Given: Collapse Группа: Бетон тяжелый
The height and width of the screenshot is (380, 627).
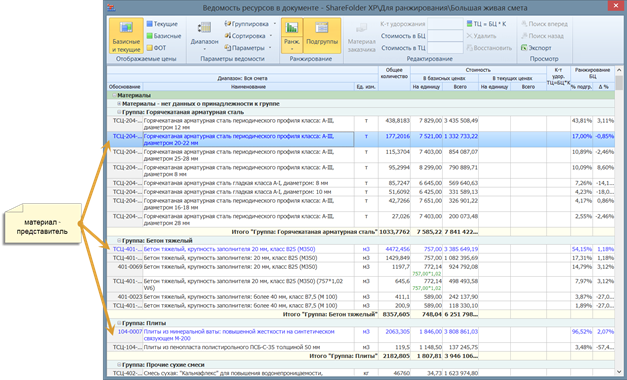Looking at the screenshot, I should 119,241.
